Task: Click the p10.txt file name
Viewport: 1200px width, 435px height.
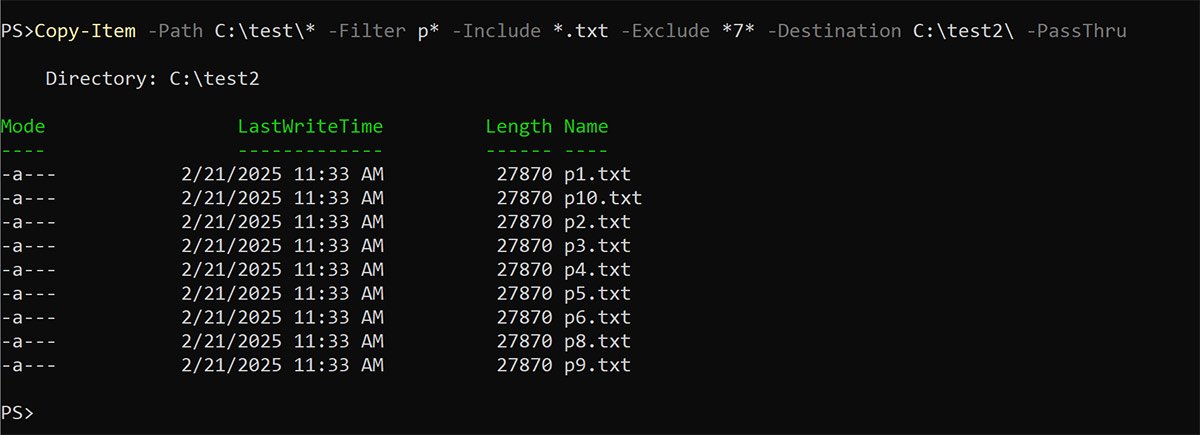Action: 603,198
